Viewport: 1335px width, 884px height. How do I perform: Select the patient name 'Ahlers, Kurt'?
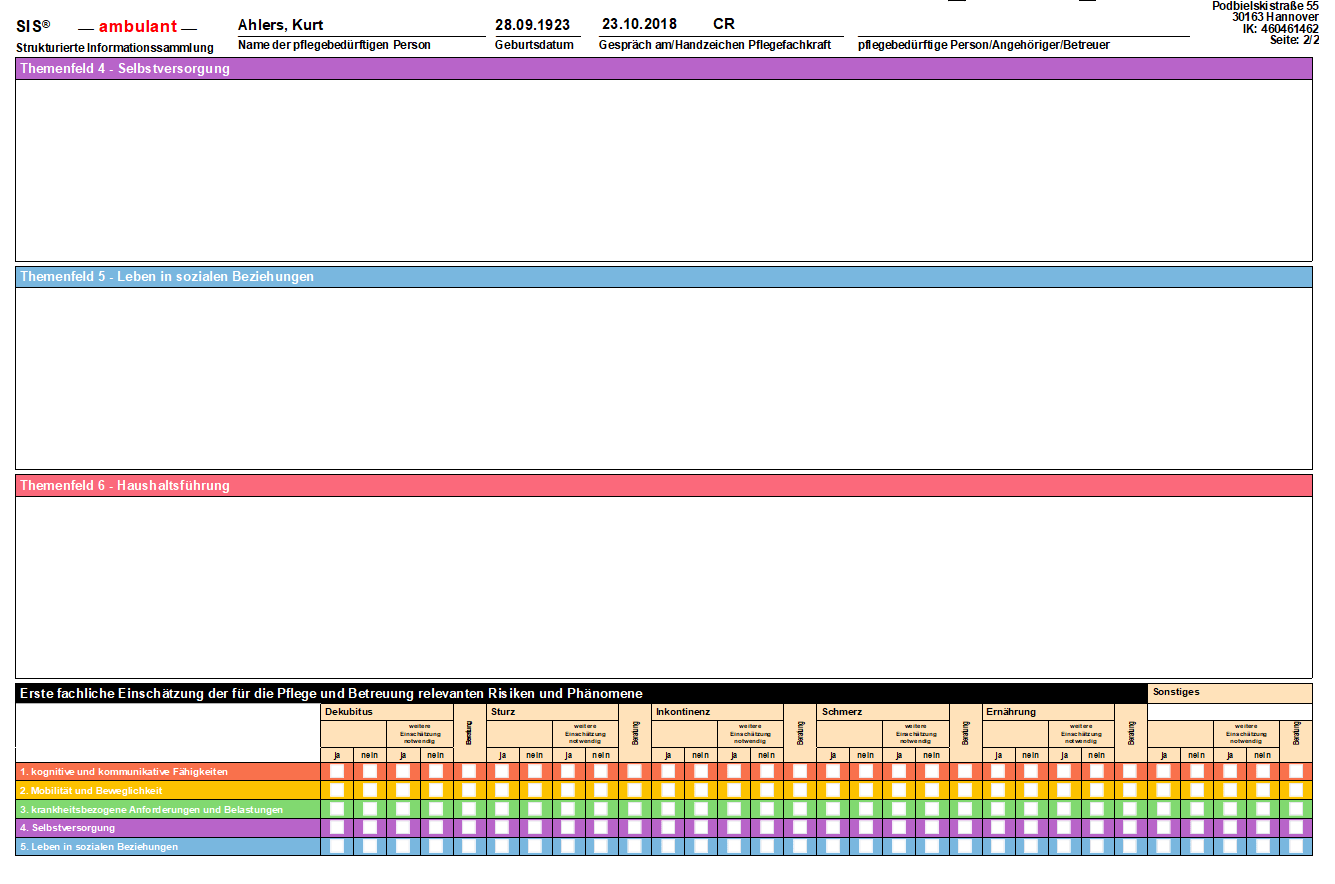(x=280, y=25)
